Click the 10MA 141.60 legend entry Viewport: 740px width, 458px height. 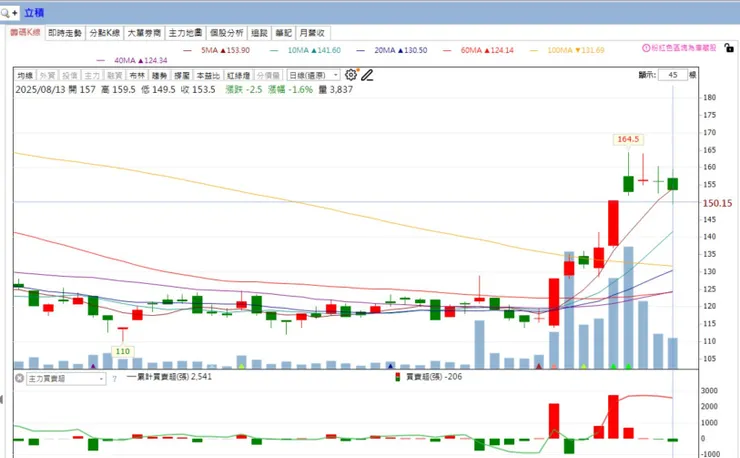[x=305, y=50]
